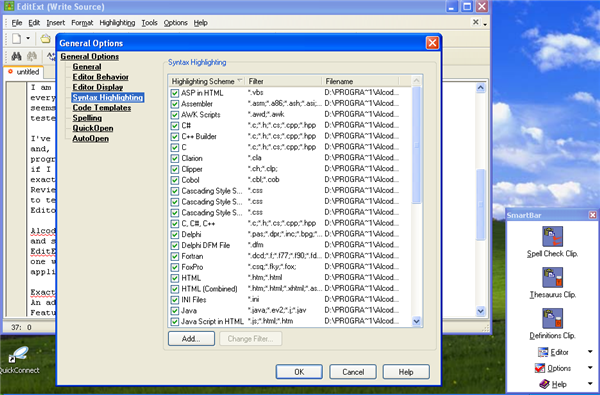Disable the Fortran highlighting scheme
This screenshot has height=395, width=600.
[x=175, y=256]
